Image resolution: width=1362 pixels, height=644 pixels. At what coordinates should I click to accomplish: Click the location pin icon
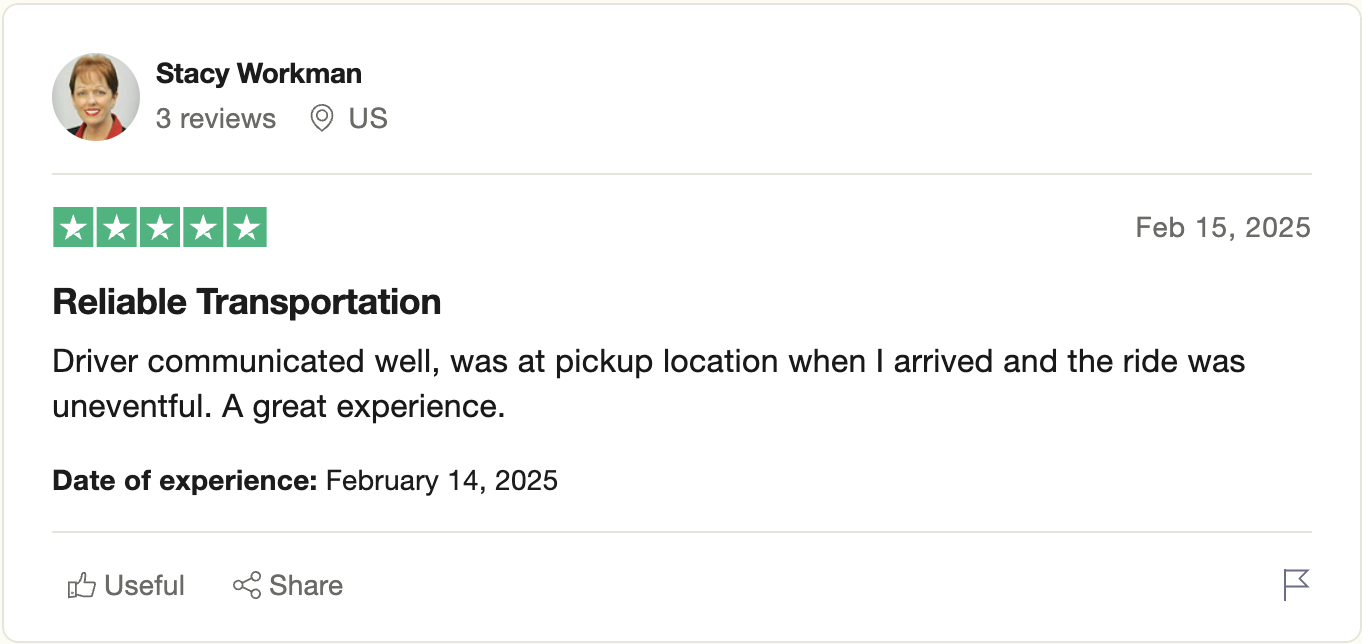click(321, 119)
